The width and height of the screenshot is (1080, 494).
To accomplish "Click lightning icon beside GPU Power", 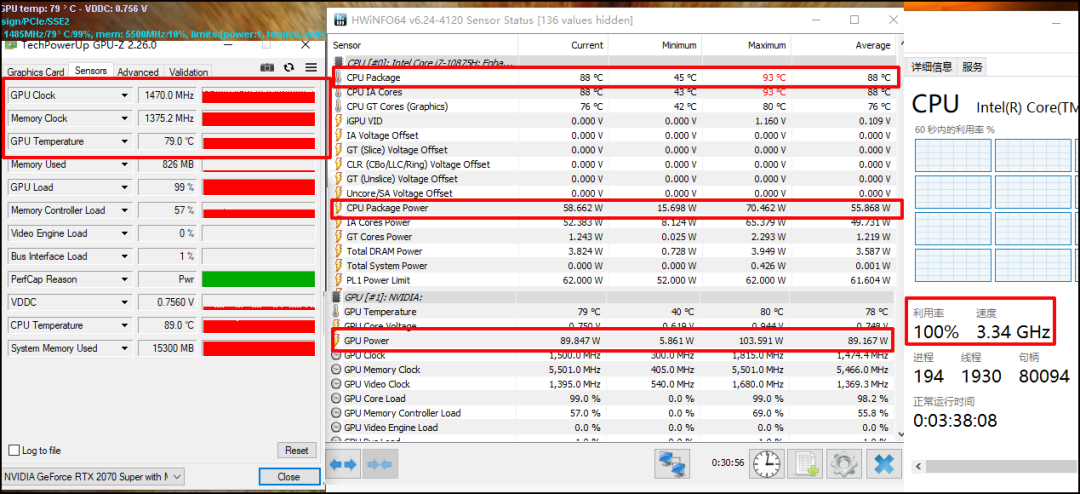I will (x=337, y=340).
